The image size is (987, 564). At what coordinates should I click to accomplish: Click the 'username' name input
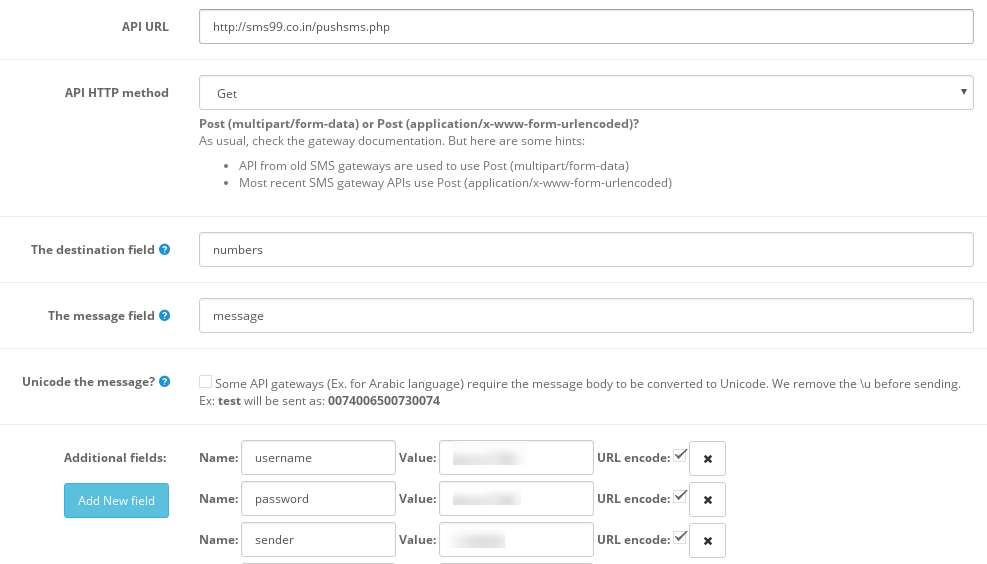pyautogui.click(x=318, y=458)
